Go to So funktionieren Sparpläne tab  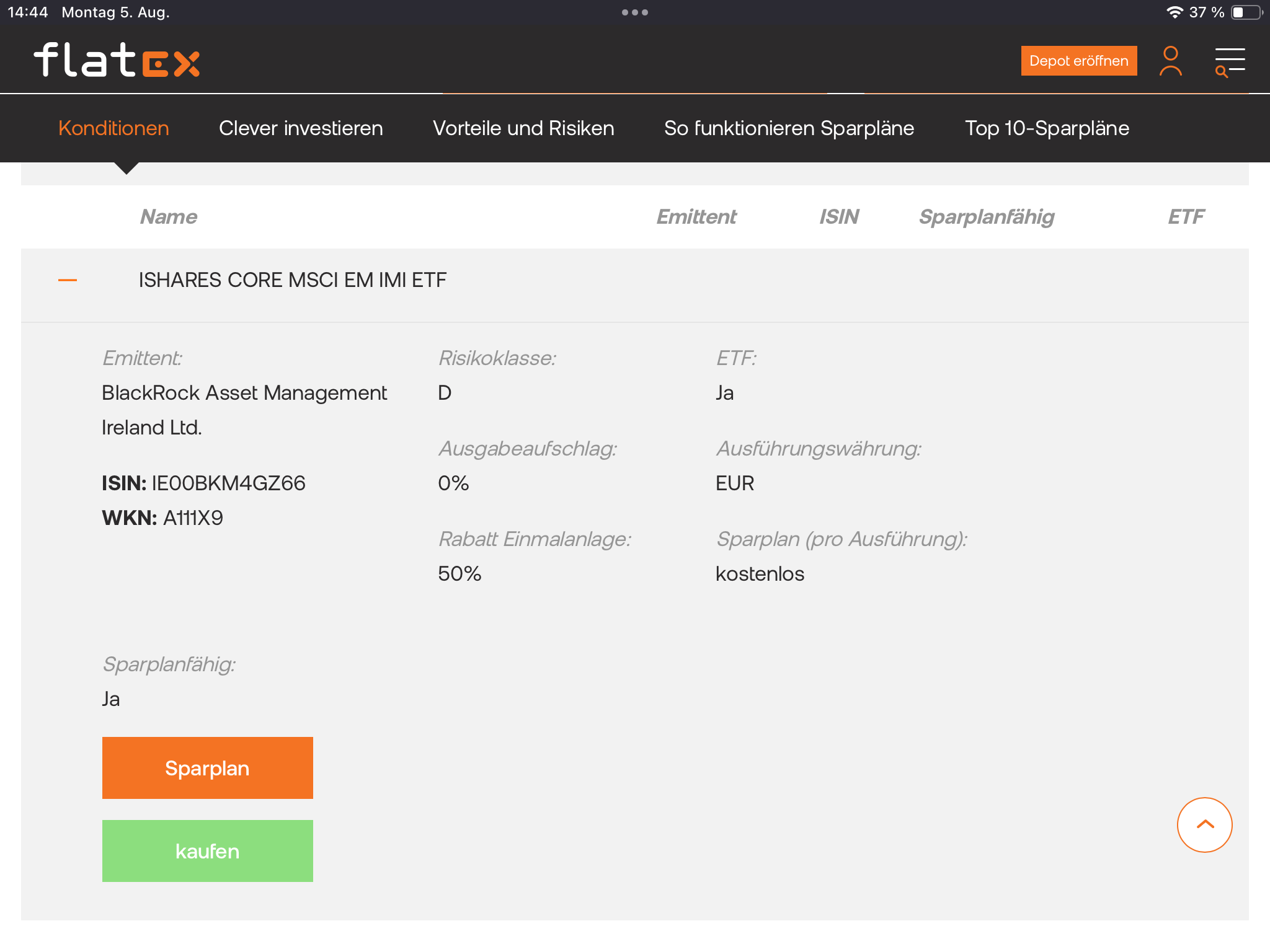(789, 128)
